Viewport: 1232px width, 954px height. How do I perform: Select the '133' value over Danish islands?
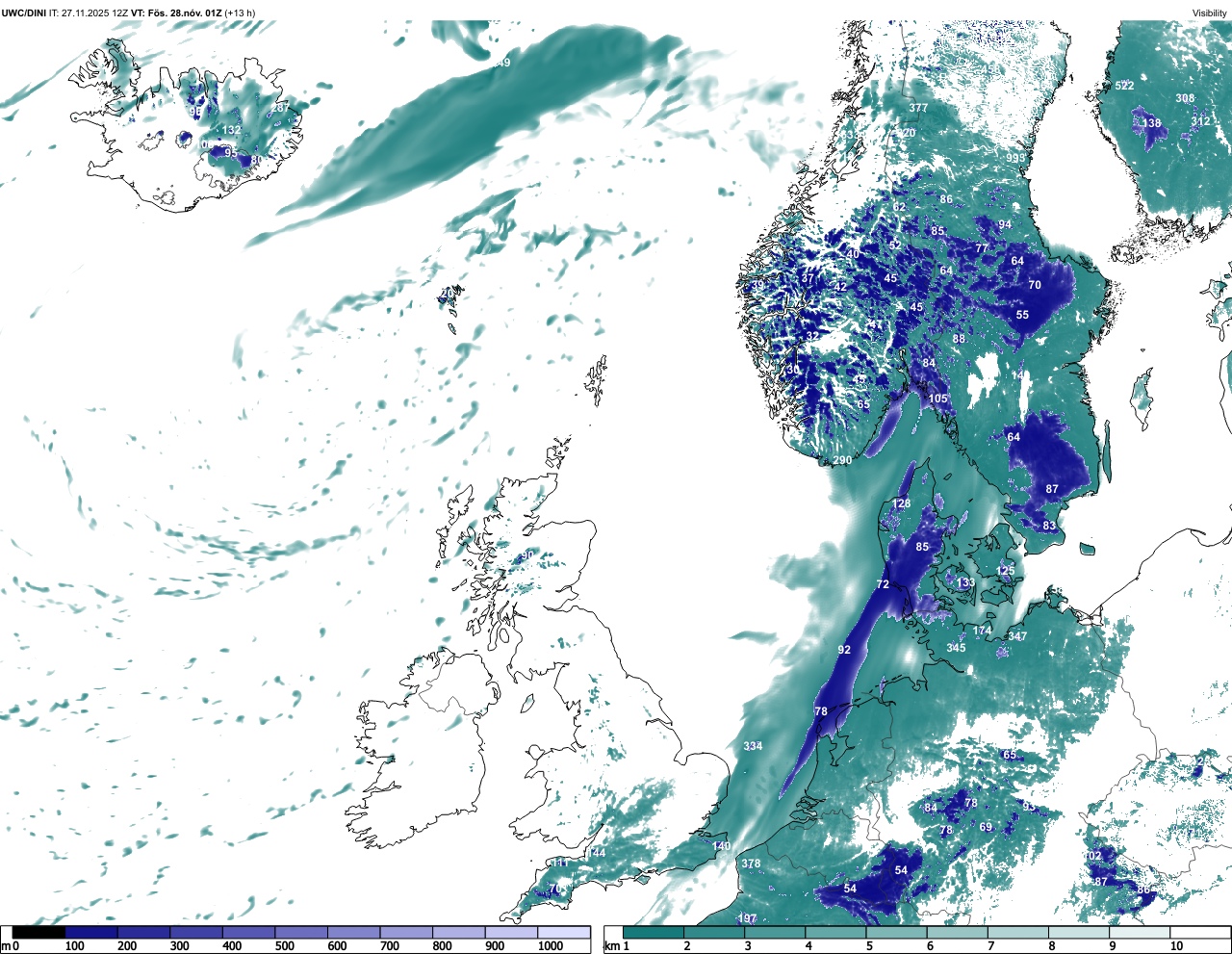pos(965,582)
